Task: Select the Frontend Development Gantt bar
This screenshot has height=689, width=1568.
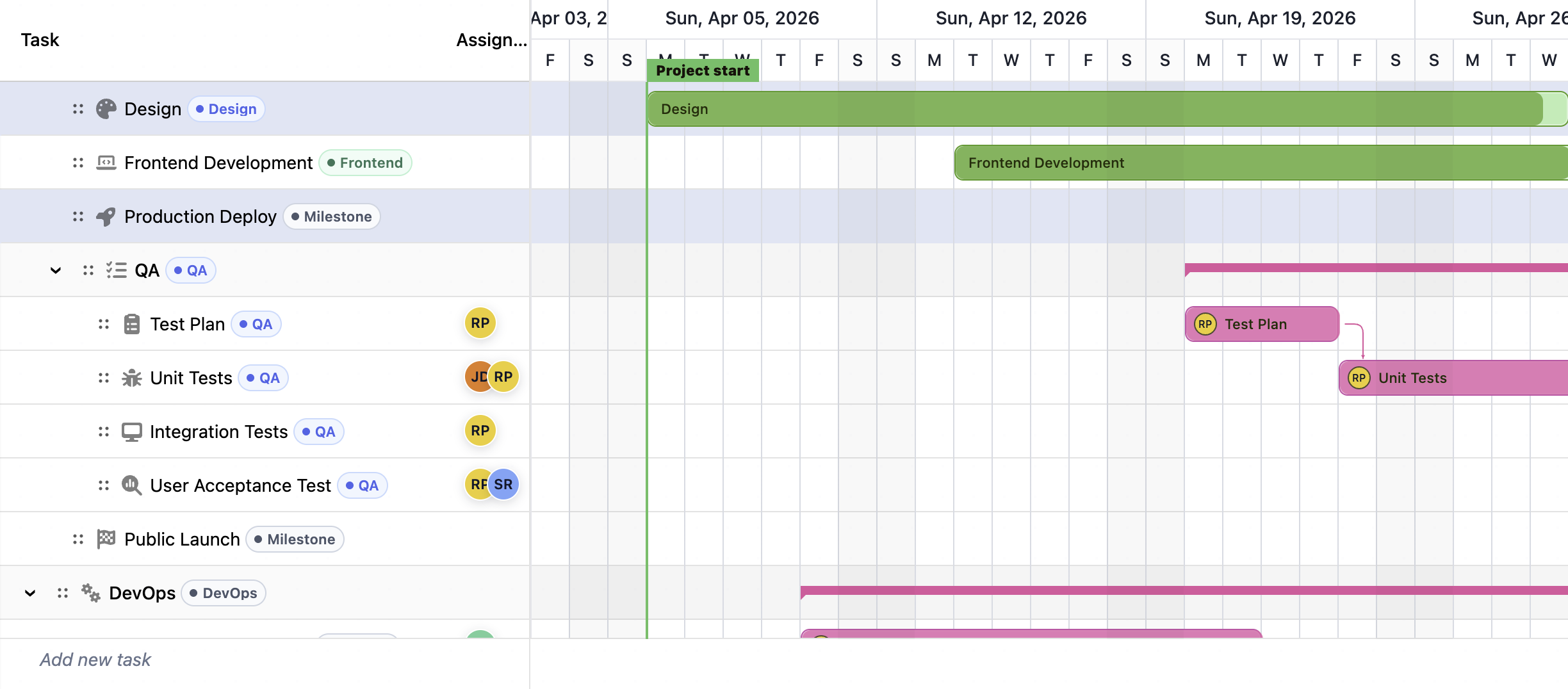Action: coord(1261,163)
